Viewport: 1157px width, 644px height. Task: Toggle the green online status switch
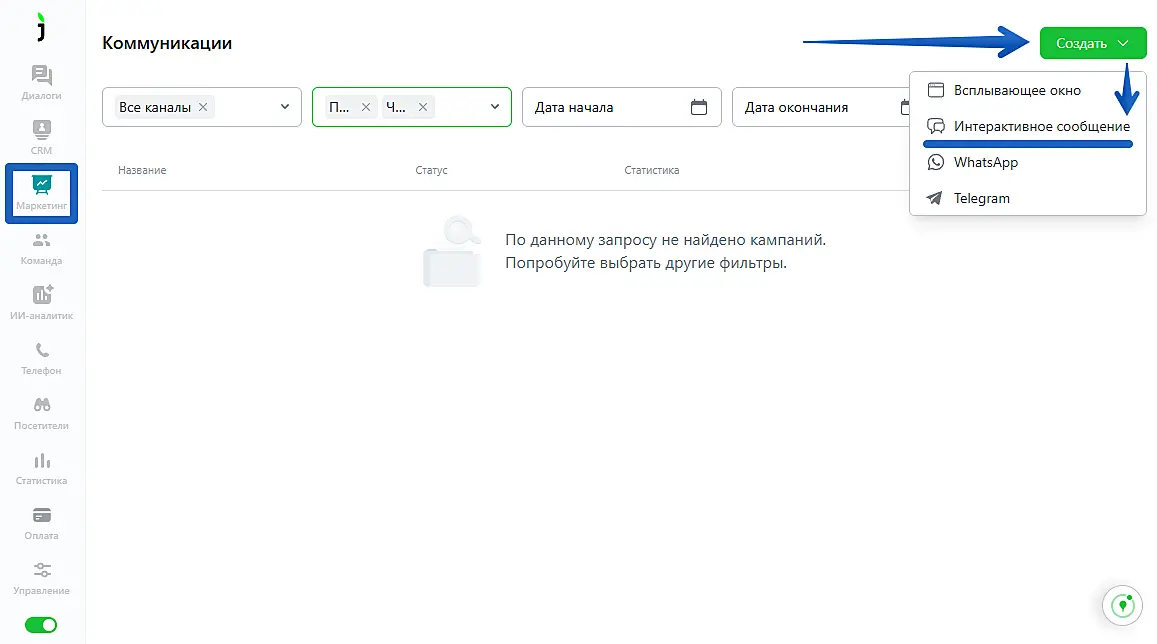click(41, 625)
